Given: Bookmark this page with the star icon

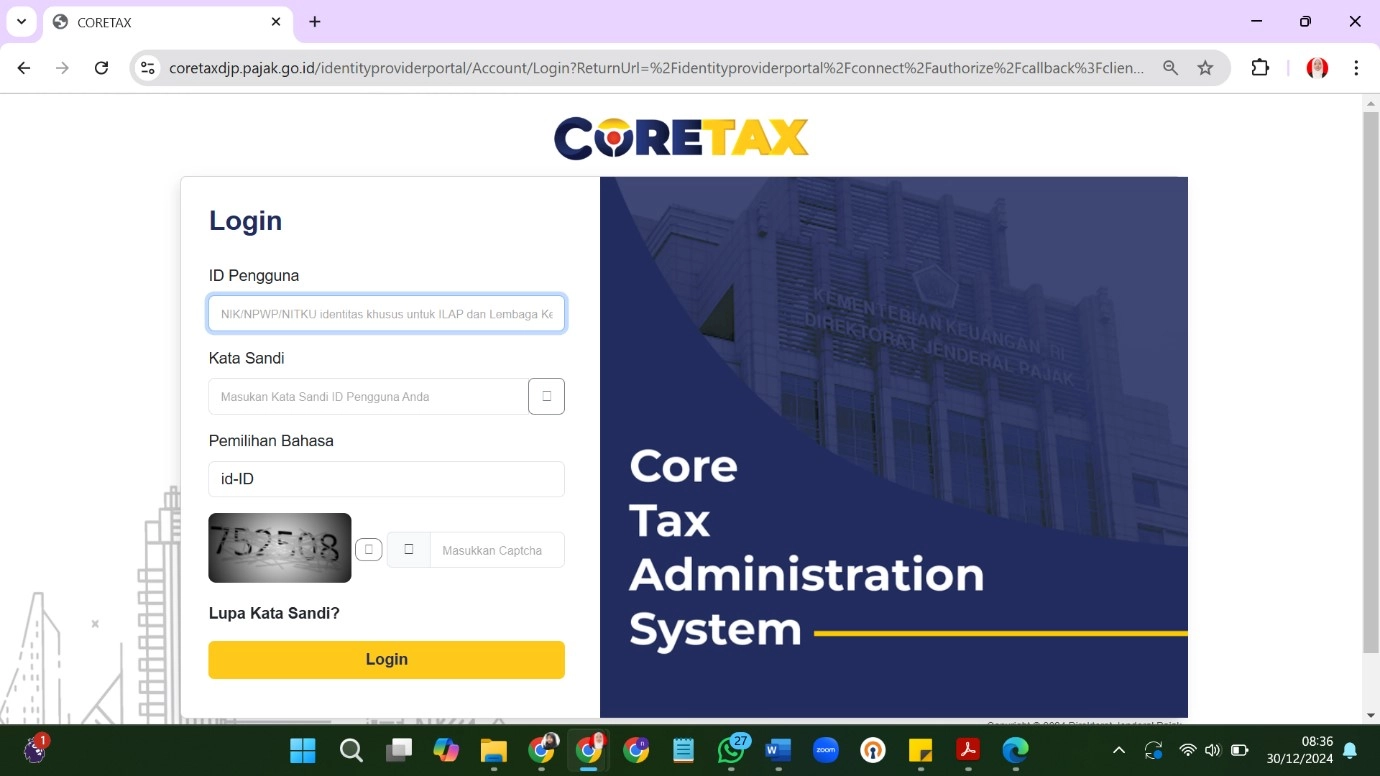Looking at the screenshot, I should pyautogui.click(x=1205, y=68).
